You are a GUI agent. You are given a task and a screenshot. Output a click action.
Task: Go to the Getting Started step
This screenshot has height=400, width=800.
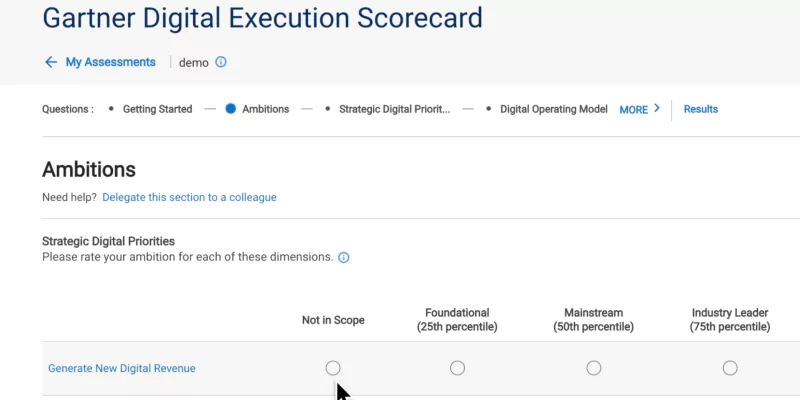(x=157, y=109)
